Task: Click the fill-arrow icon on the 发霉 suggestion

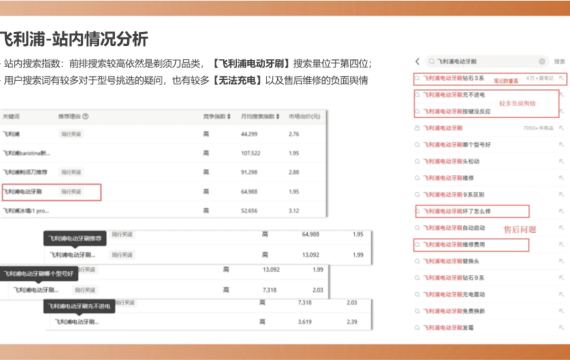Action: coord(561,328)
